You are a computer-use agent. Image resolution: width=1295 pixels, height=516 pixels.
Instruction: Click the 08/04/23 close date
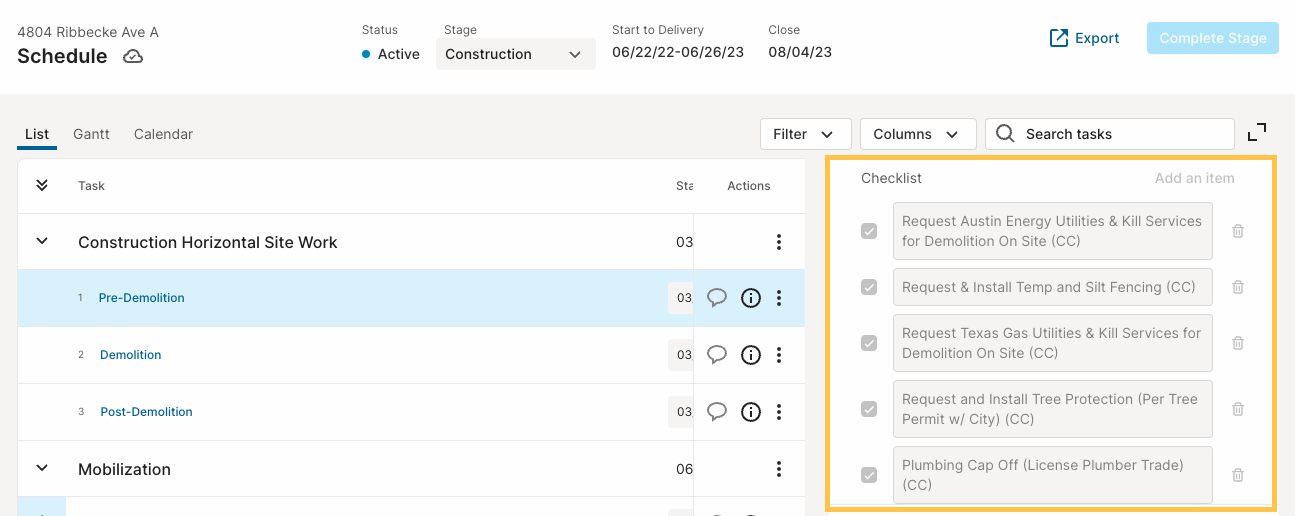800,52
